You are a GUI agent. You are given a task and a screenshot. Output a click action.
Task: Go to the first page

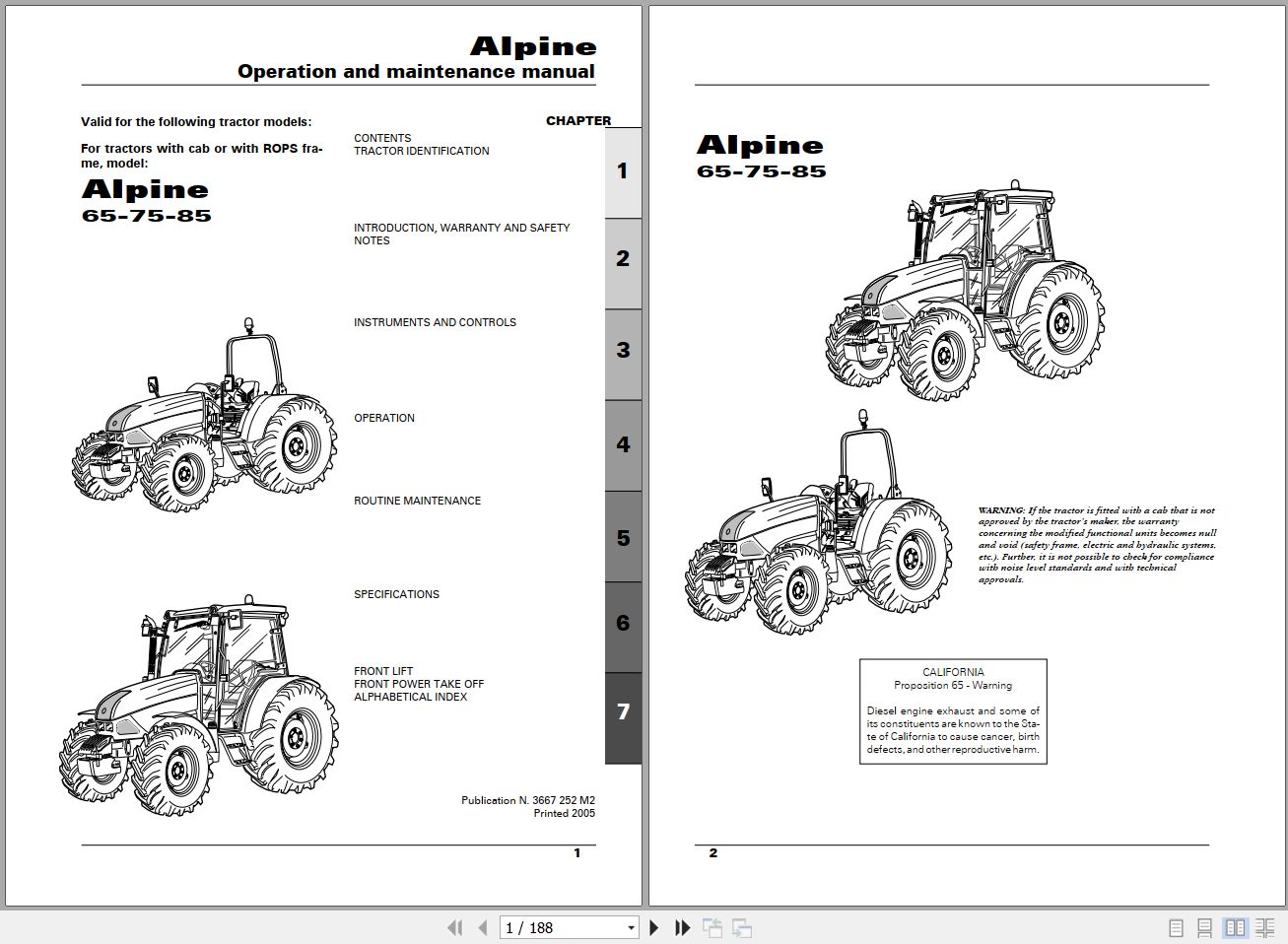pos(454,927)
